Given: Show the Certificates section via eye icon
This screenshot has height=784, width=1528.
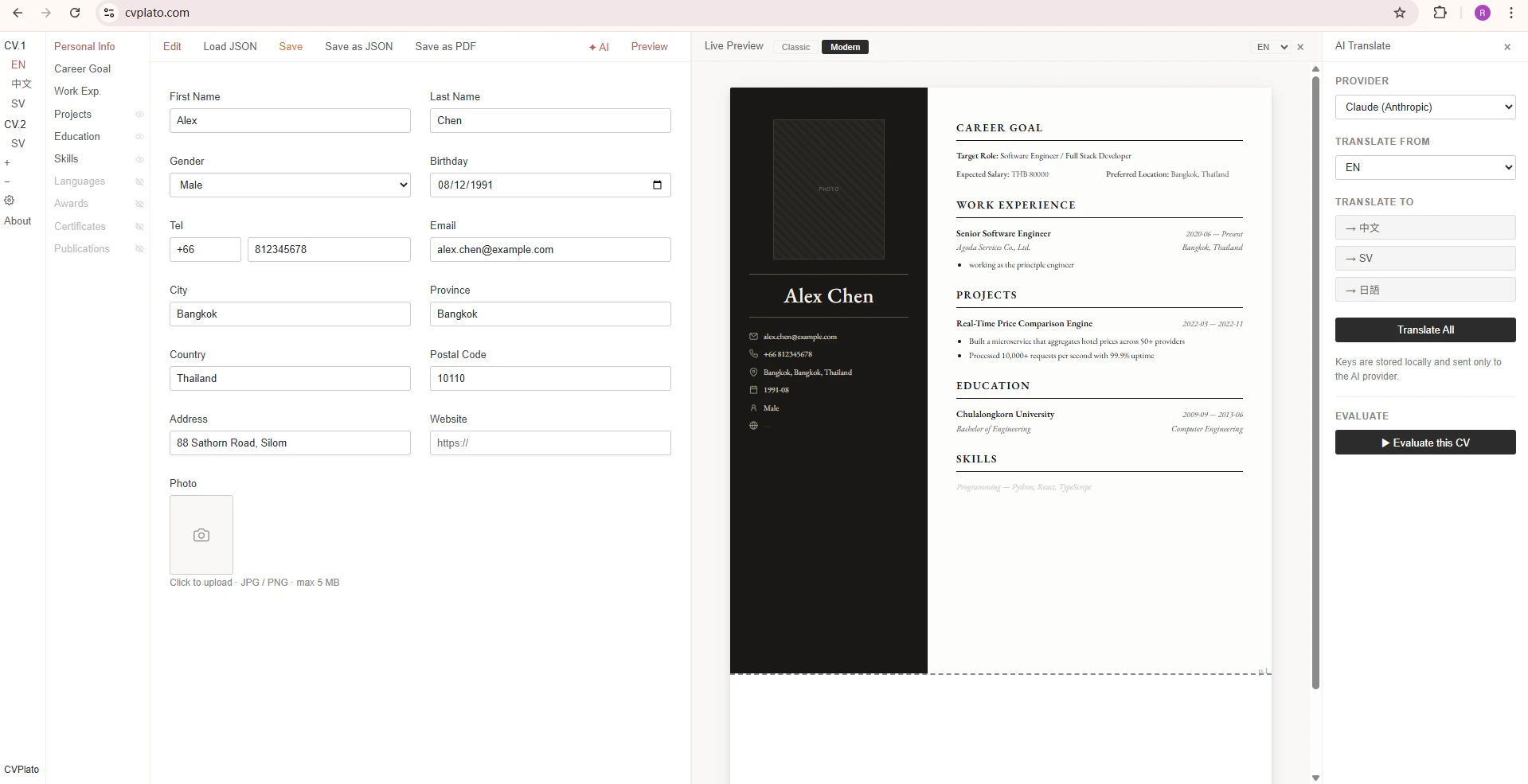Looking at the screenshot, I should click(x=139, y=227).
